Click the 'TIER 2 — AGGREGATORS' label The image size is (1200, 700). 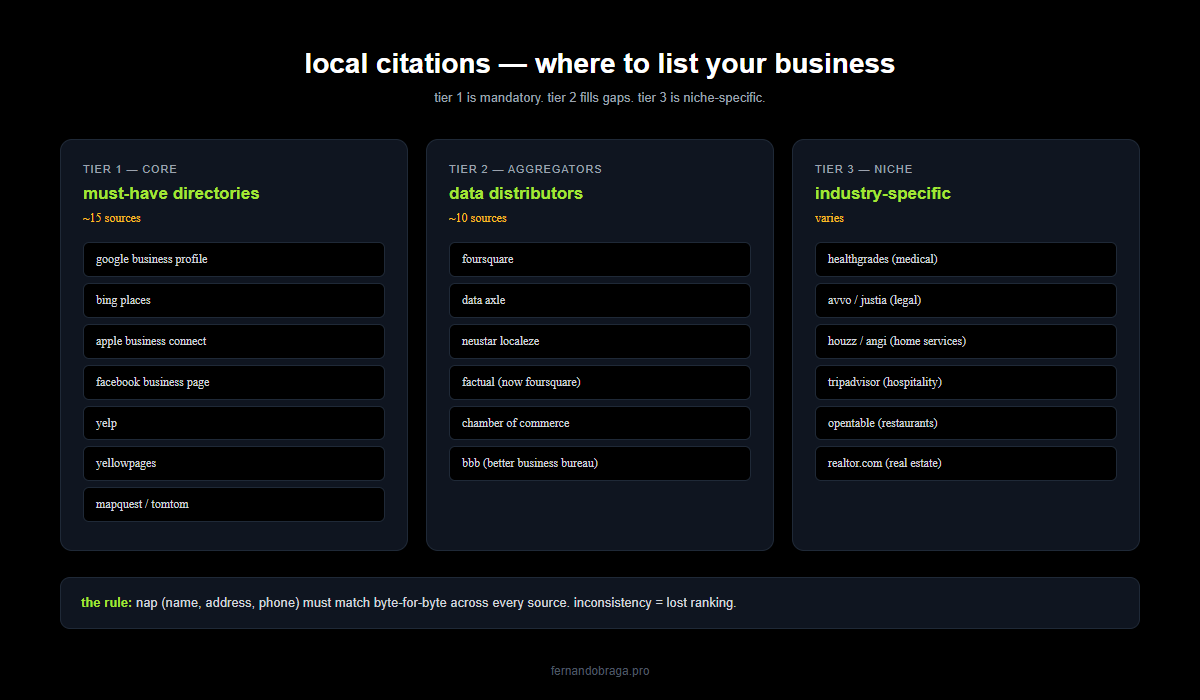coord(525,169)
